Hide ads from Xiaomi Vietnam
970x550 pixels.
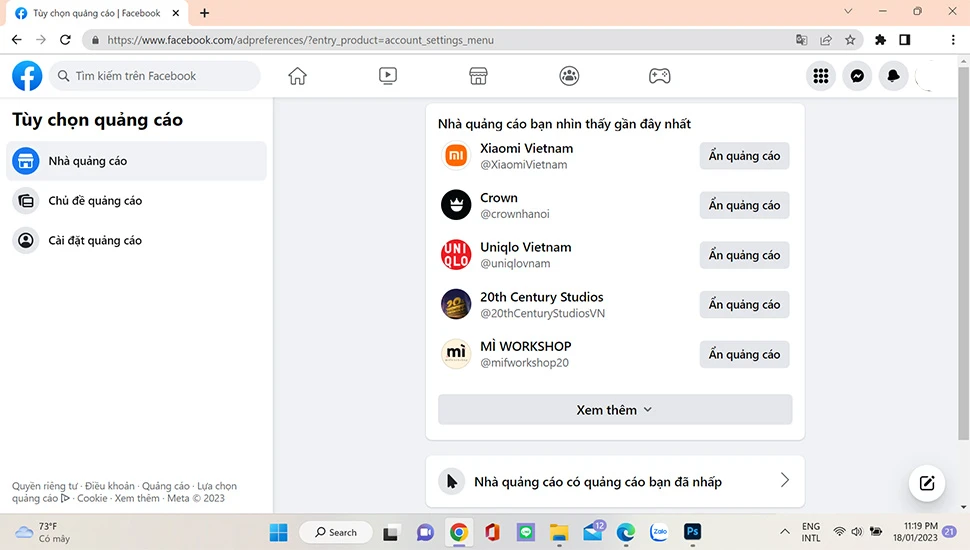(x=744, y=156)
